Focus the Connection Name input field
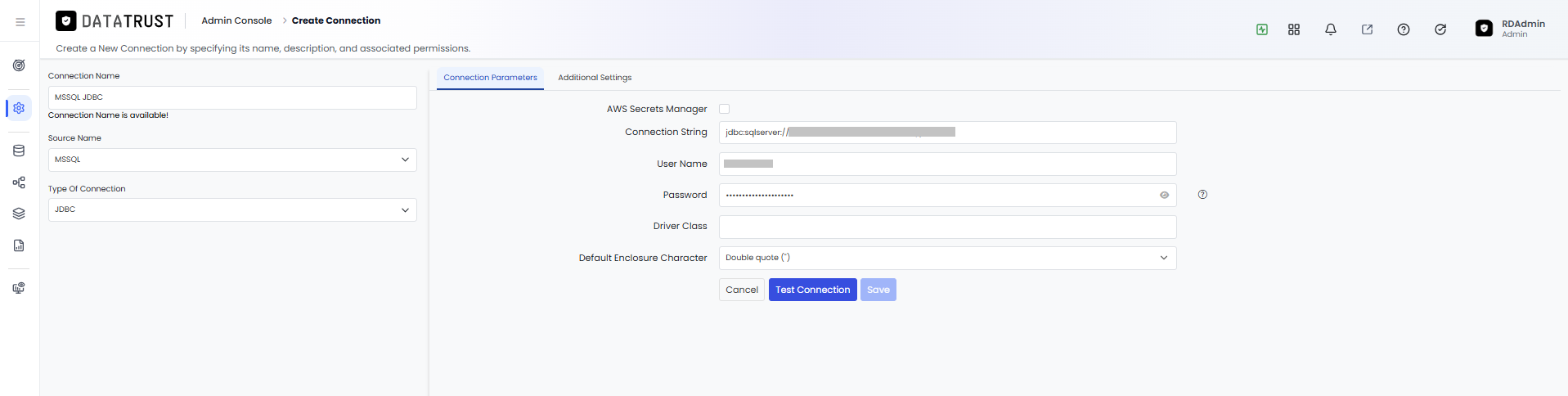 coord(232,97)
